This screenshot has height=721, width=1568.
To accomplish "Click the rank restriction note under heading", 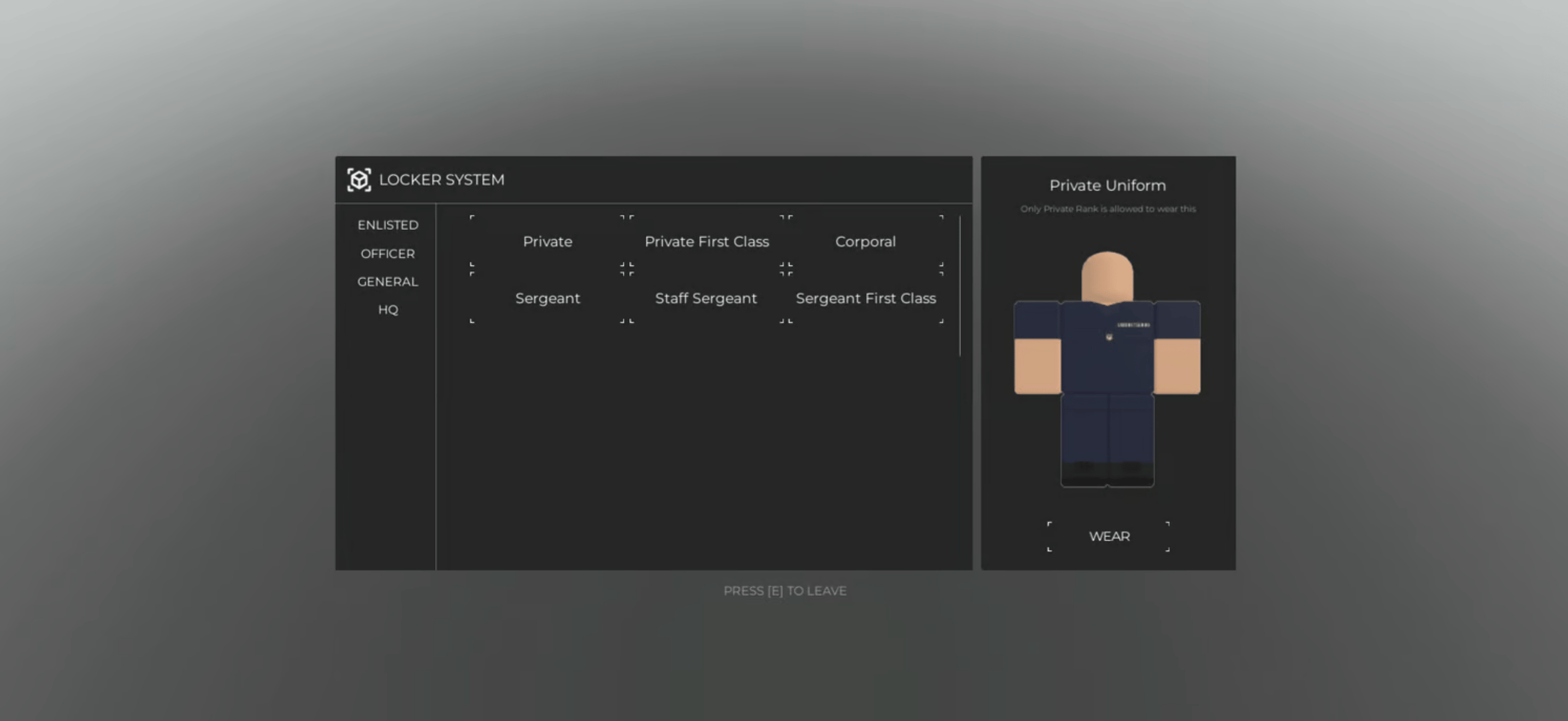I will 1108,209.
